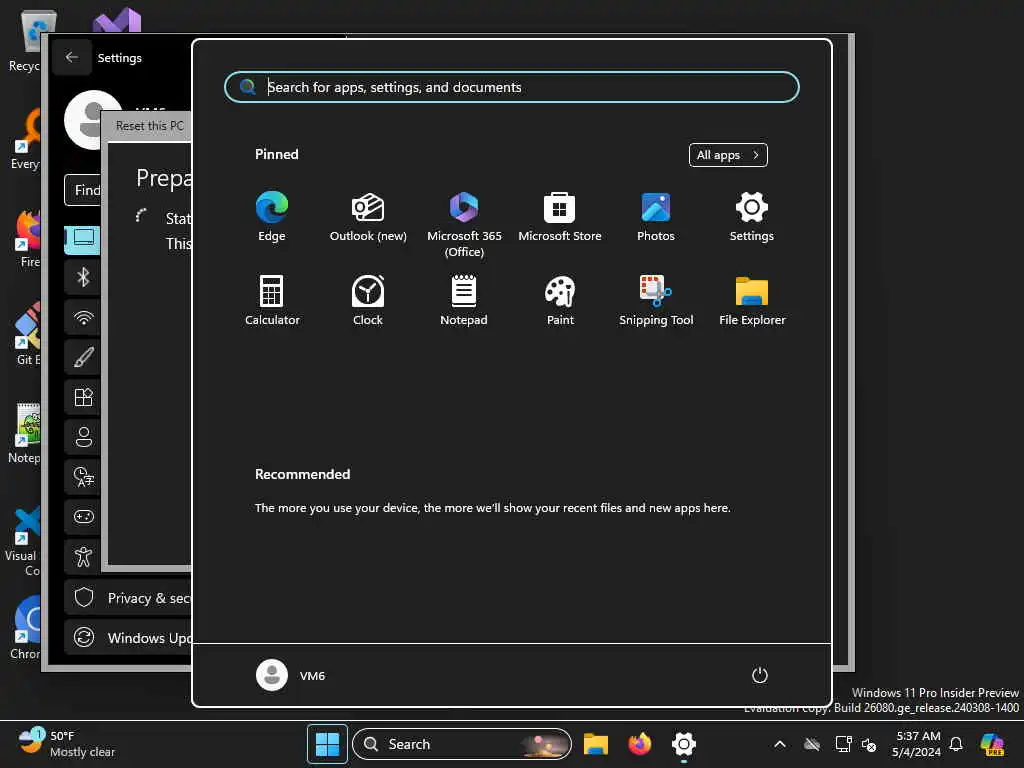Launch Outlook (new) pinned app

pyautogui.click(x=368, y=217)
